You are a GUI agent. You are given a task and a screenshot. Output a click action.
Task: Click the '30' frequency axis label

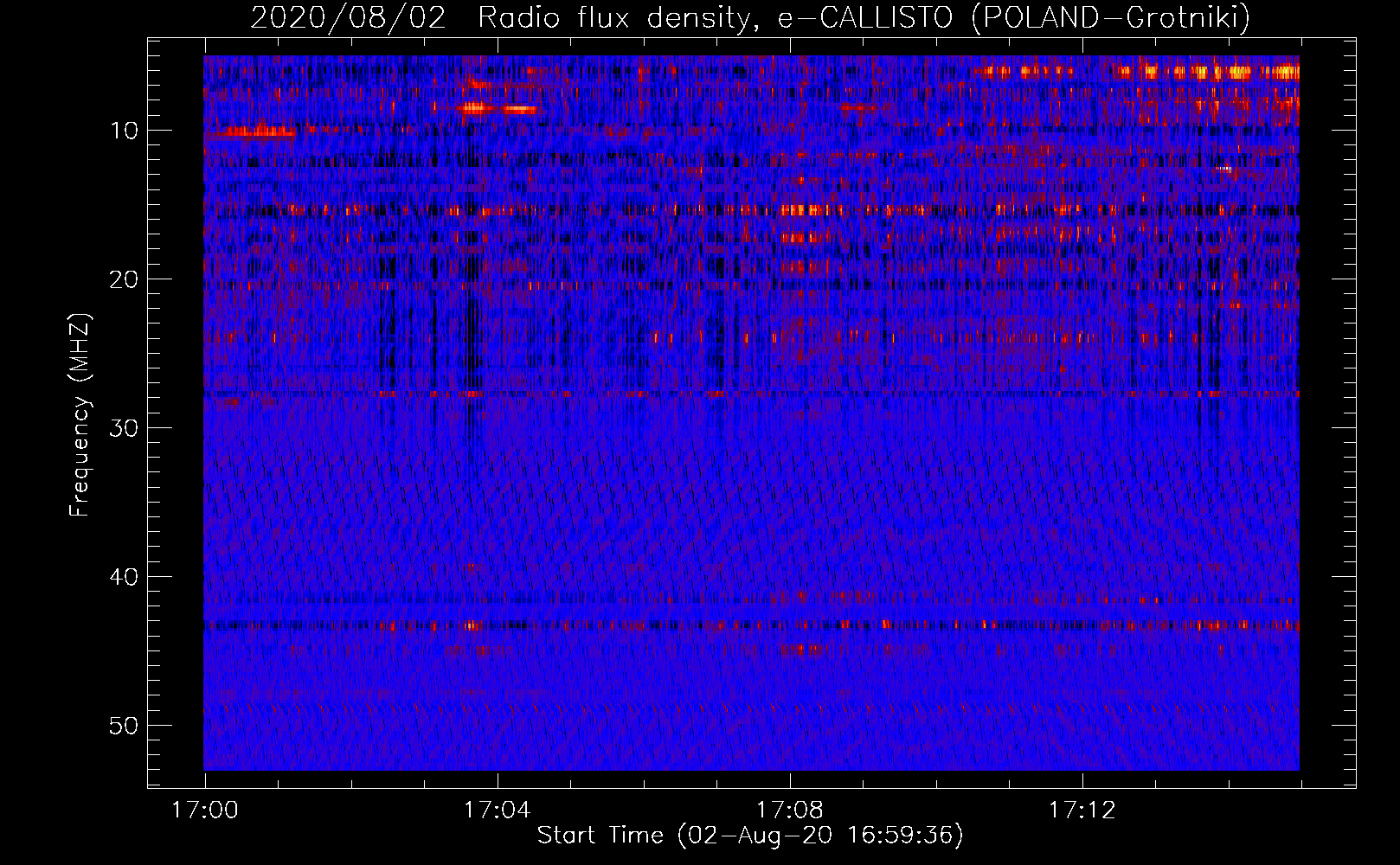[125, 428]
